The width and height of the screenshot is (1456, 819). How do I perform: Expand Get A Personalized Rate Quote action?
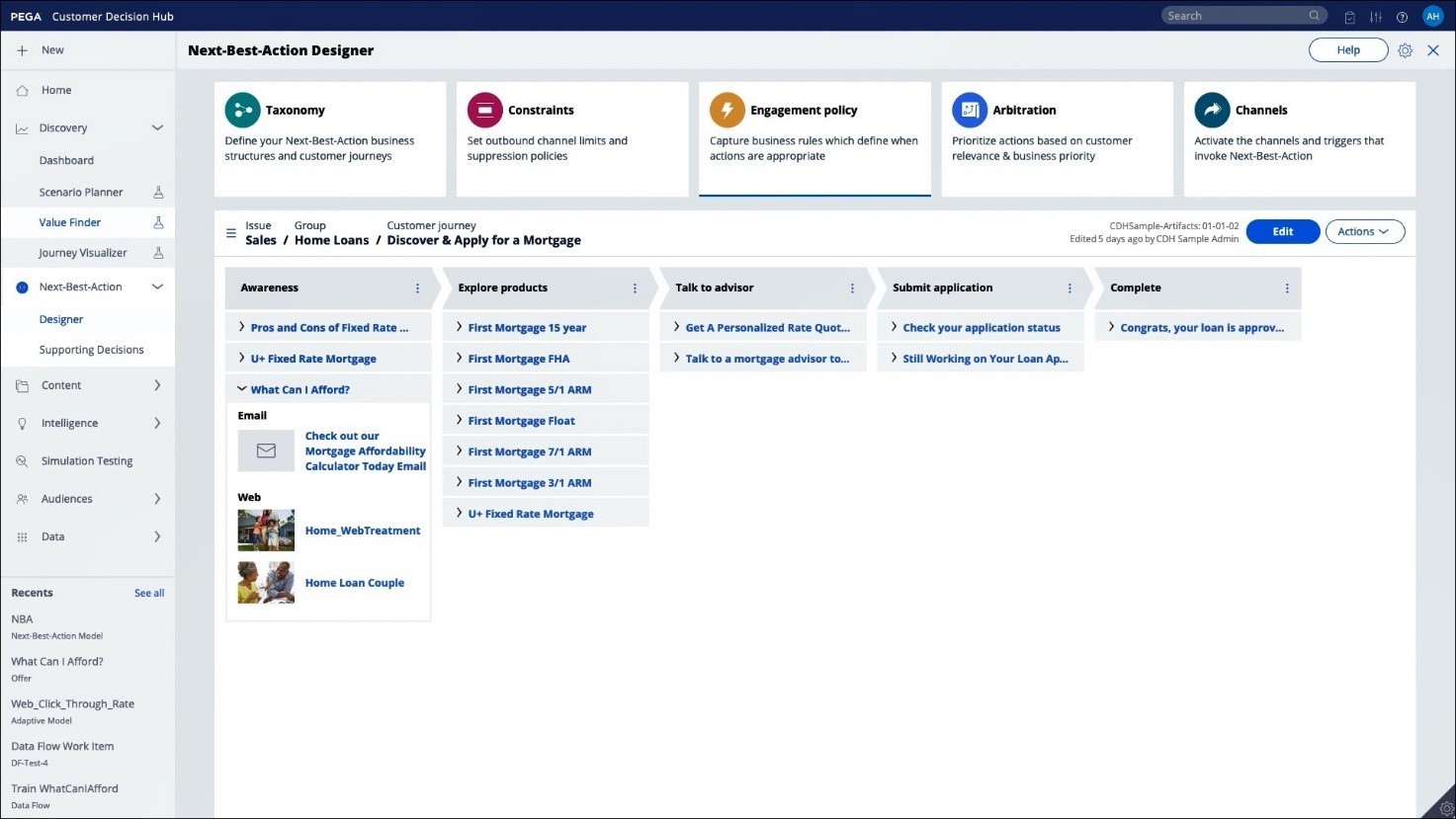point(677,327)
